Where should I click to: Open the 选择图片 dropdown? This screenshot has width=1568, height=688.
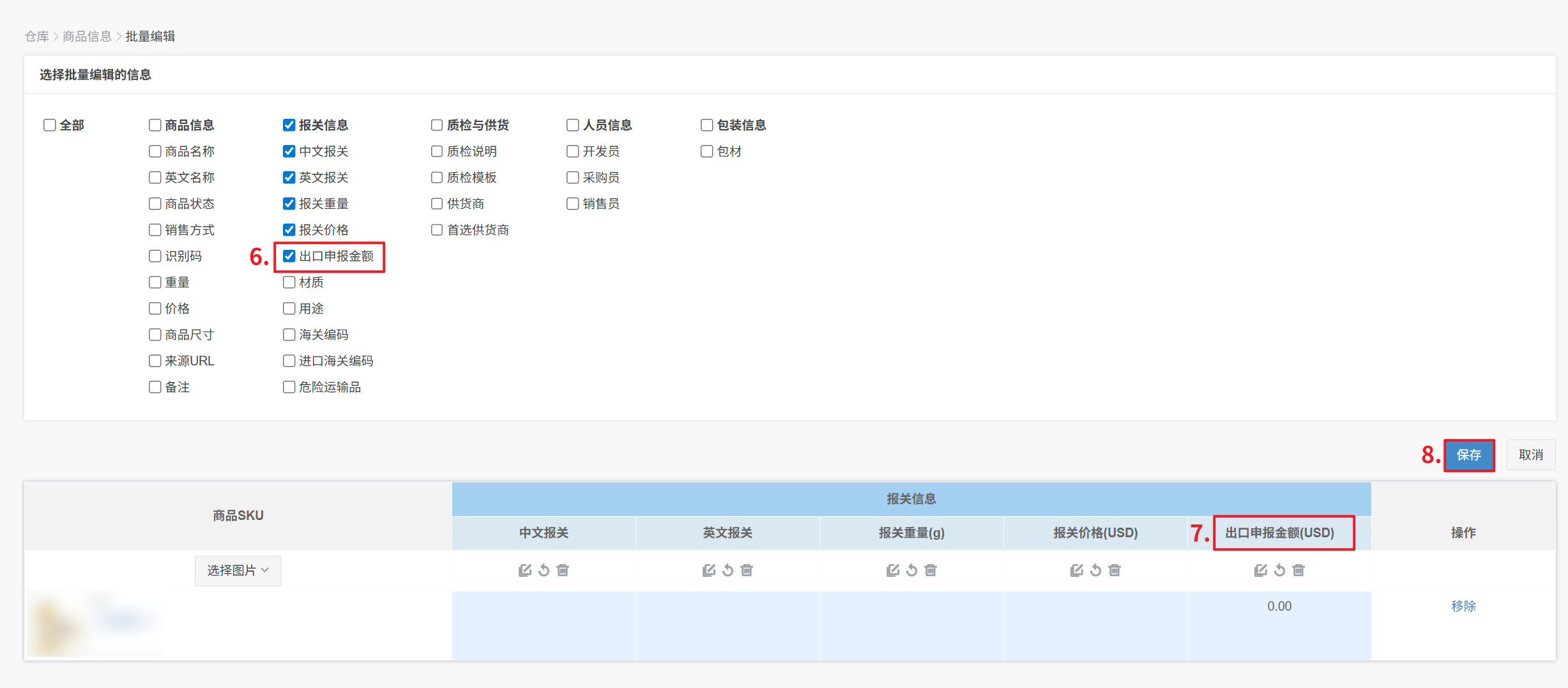point(238,570)
